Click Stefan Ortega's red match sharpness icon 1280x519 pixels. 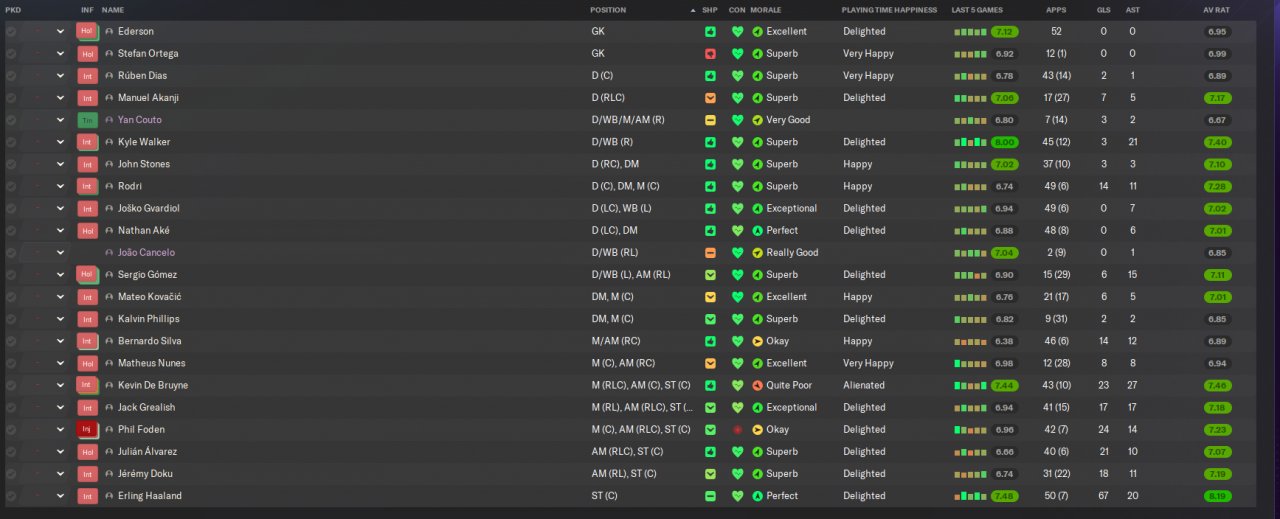point(710,53)
